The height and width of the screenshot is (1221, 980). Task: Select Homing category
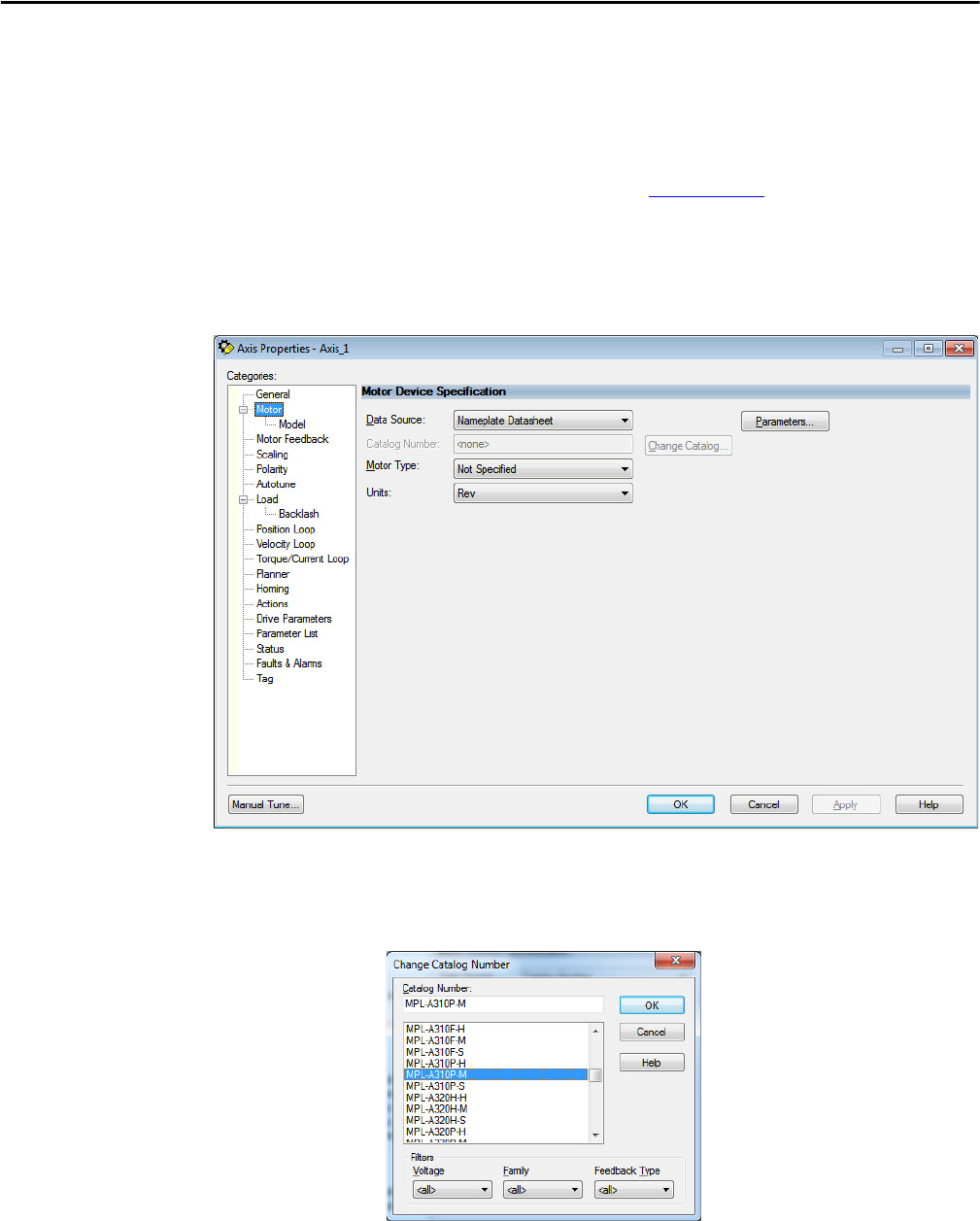[273, 589]
